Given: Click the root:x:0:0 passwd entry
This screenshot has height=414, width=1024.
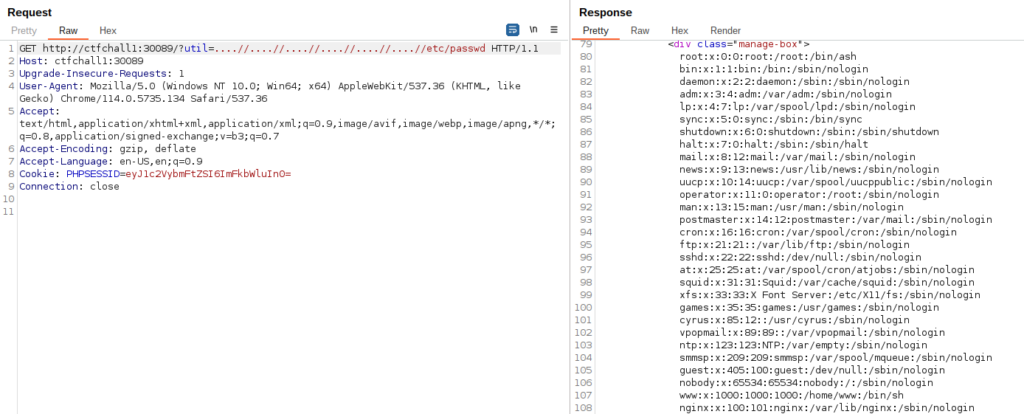Looking at the screenshot, I should click(767, 56).
